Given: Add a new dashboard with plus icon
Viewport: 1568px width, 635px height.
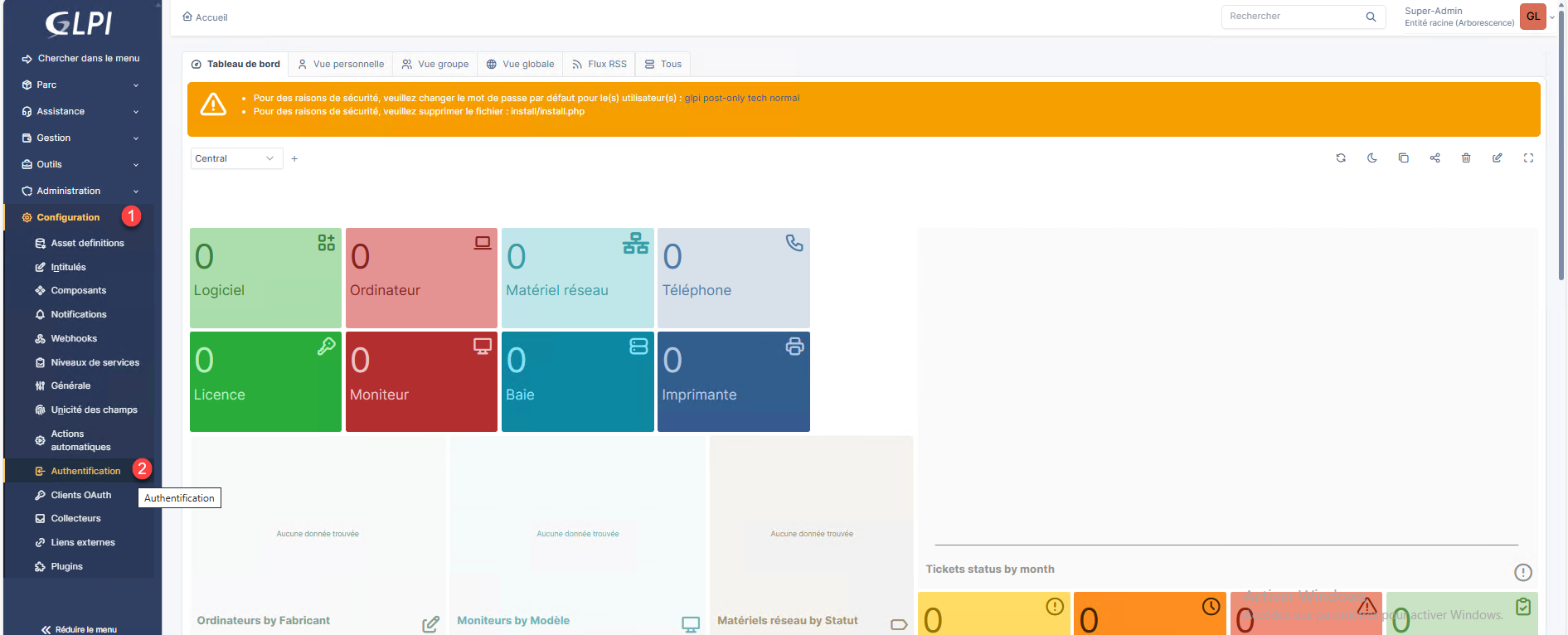Looking at the screenshot, I should [x=294, y=159].
